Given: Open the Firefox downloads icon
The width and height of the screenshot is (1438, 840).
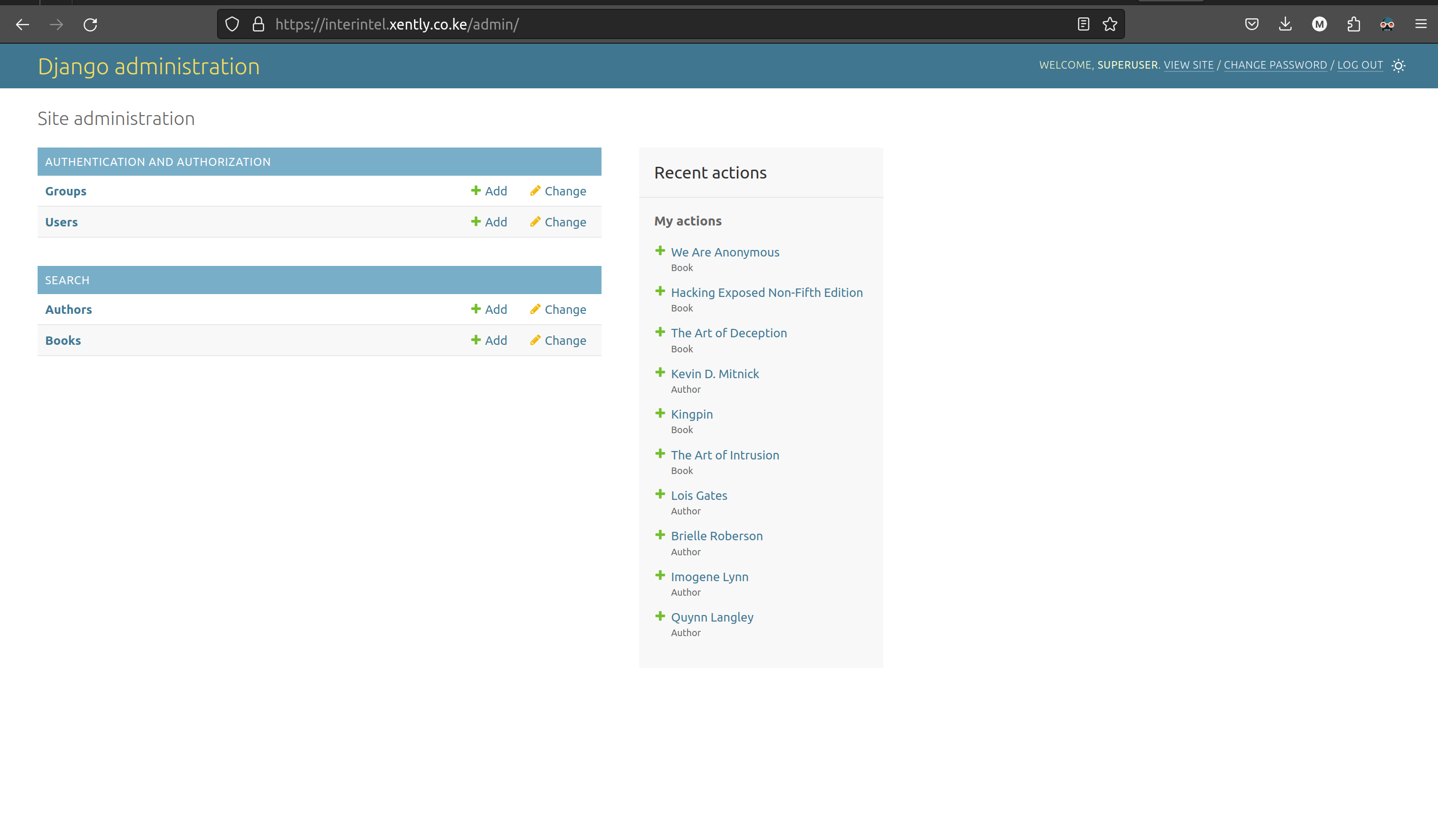Looking at the screenshot, I should tap(1285, 24).
